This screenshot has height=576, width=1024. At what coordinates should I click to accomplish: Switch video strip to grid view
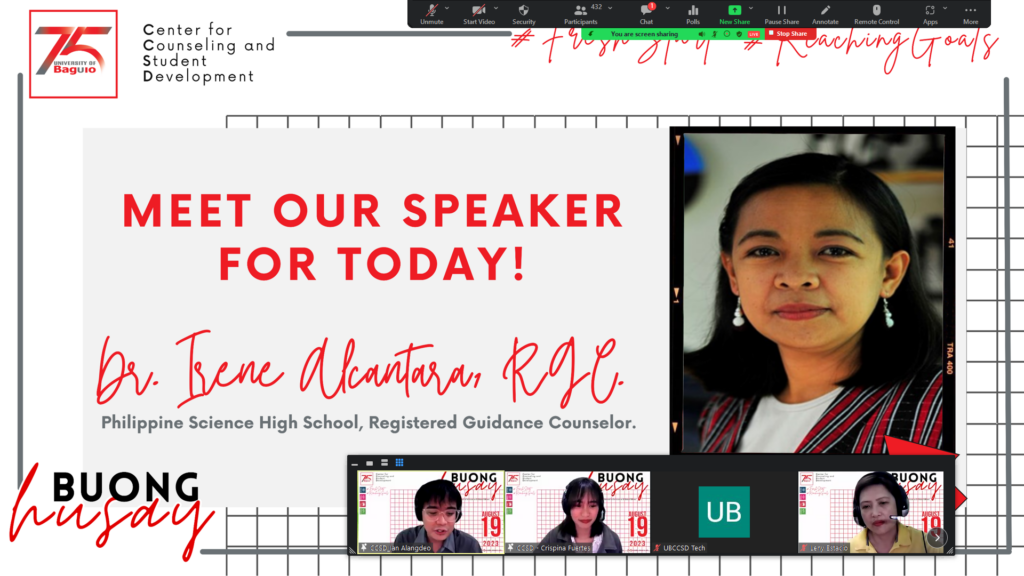point(400,463)
